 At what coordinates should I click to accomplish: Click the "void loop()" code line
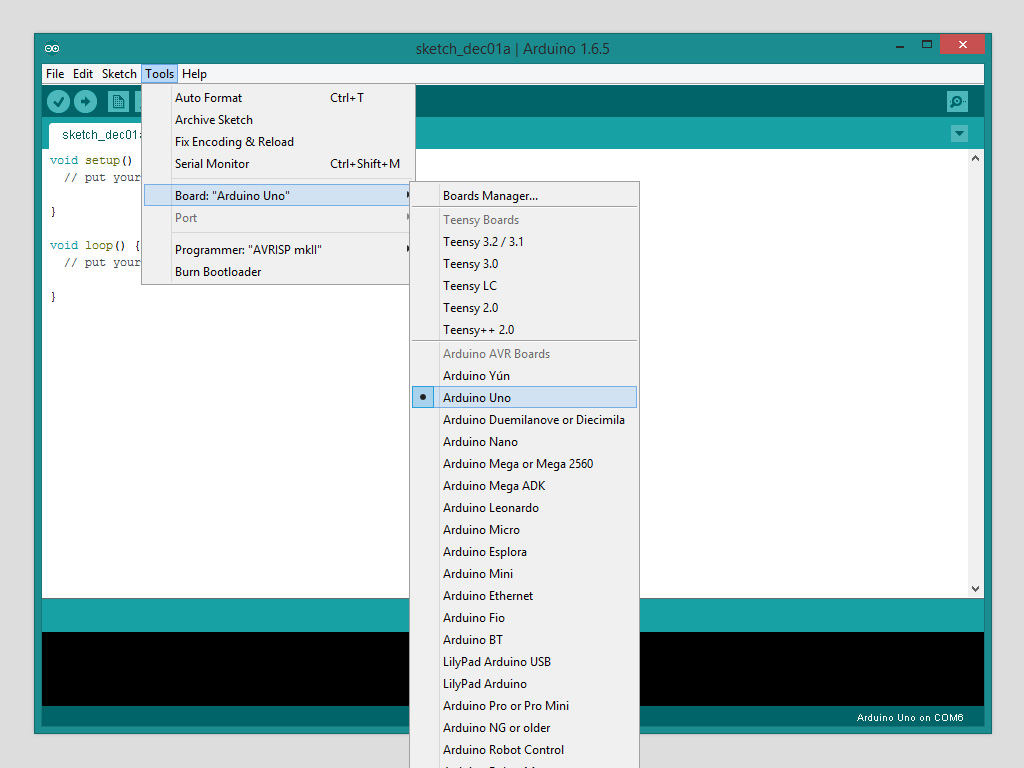(x=95, y=246)
